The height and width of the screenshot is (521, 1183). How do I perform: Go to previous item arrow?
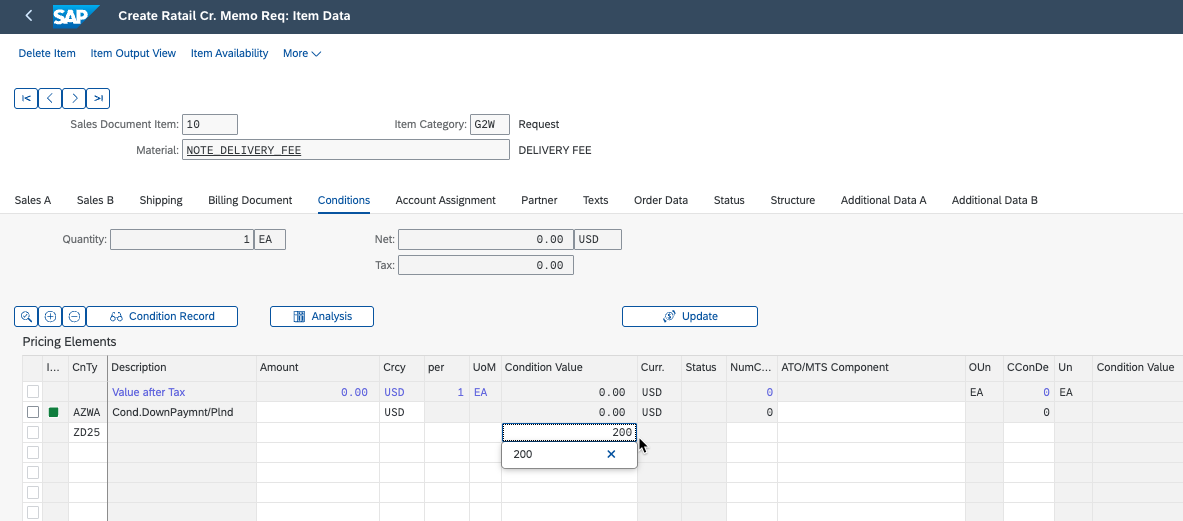(x=50, y=98)
